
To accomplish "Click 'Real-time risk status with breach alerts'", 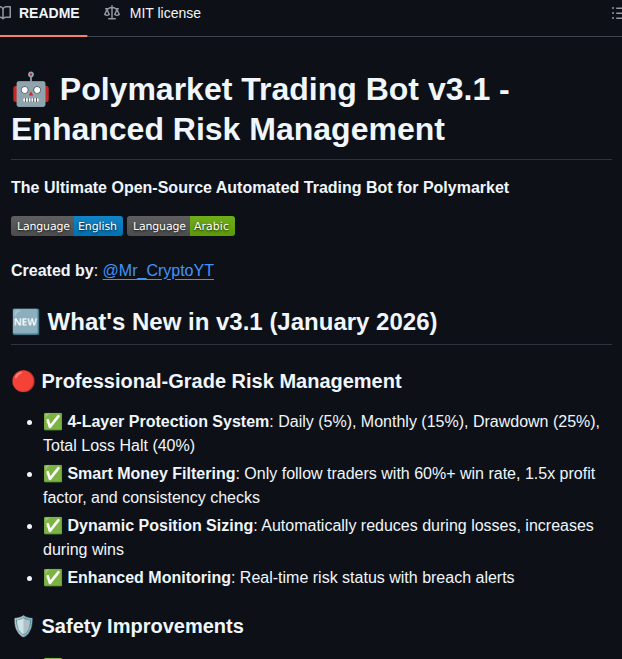I will (x=377, y=578).
